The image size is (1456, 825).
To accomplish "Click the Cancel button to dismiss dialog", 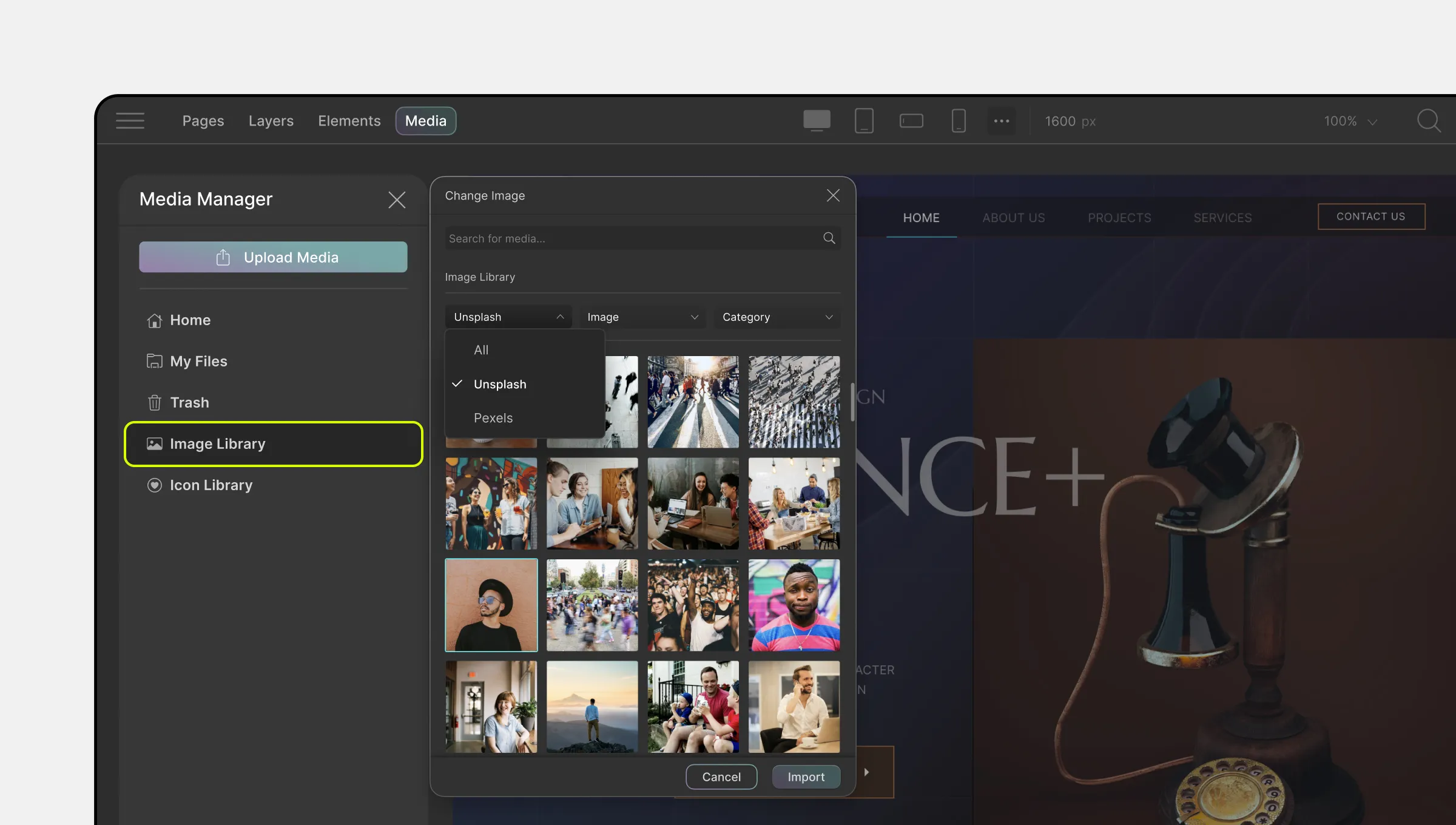I will tap(721, 776).
